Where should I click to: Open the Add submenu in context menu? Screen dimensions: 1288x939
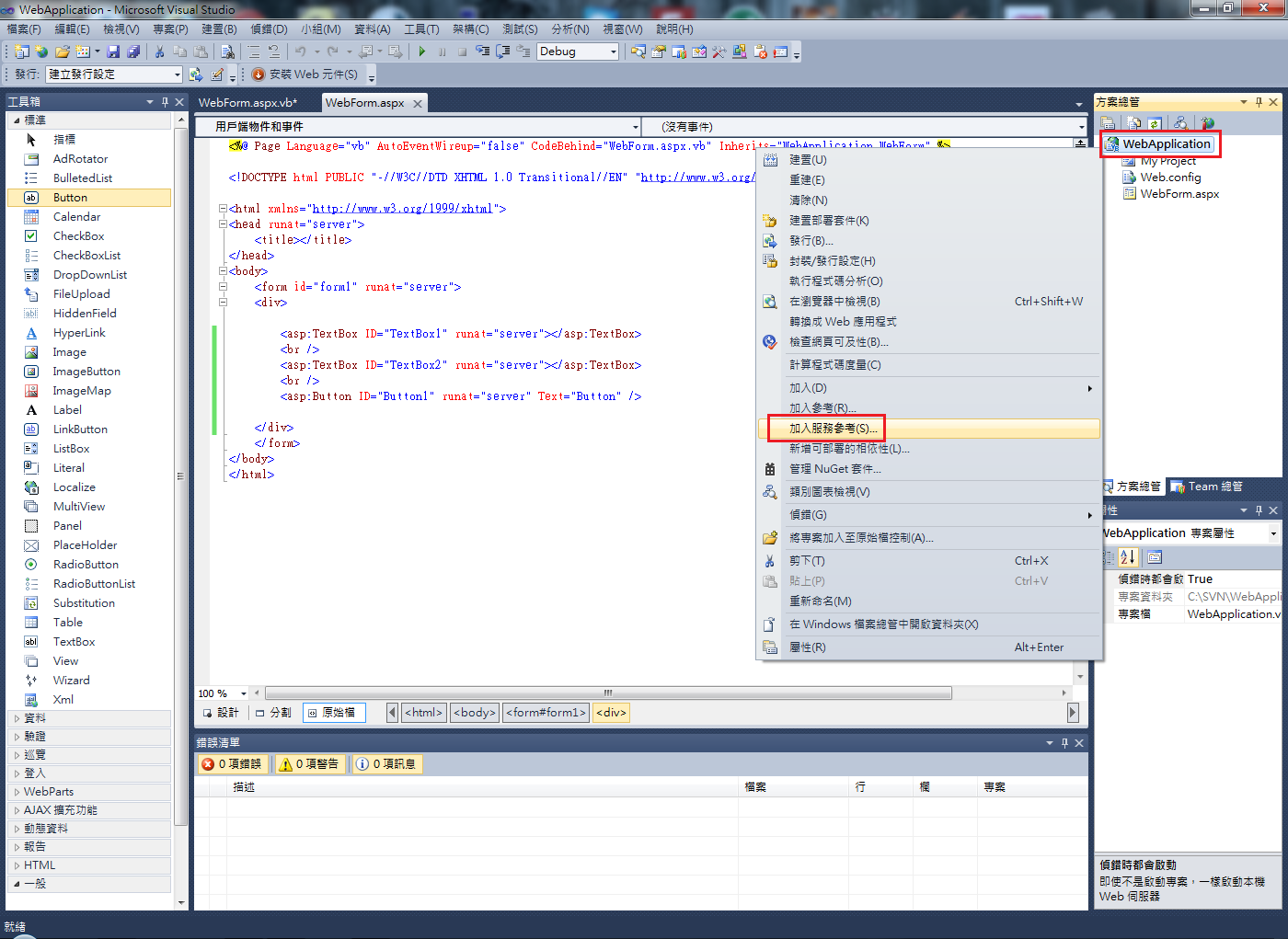[x=928, y=388]
